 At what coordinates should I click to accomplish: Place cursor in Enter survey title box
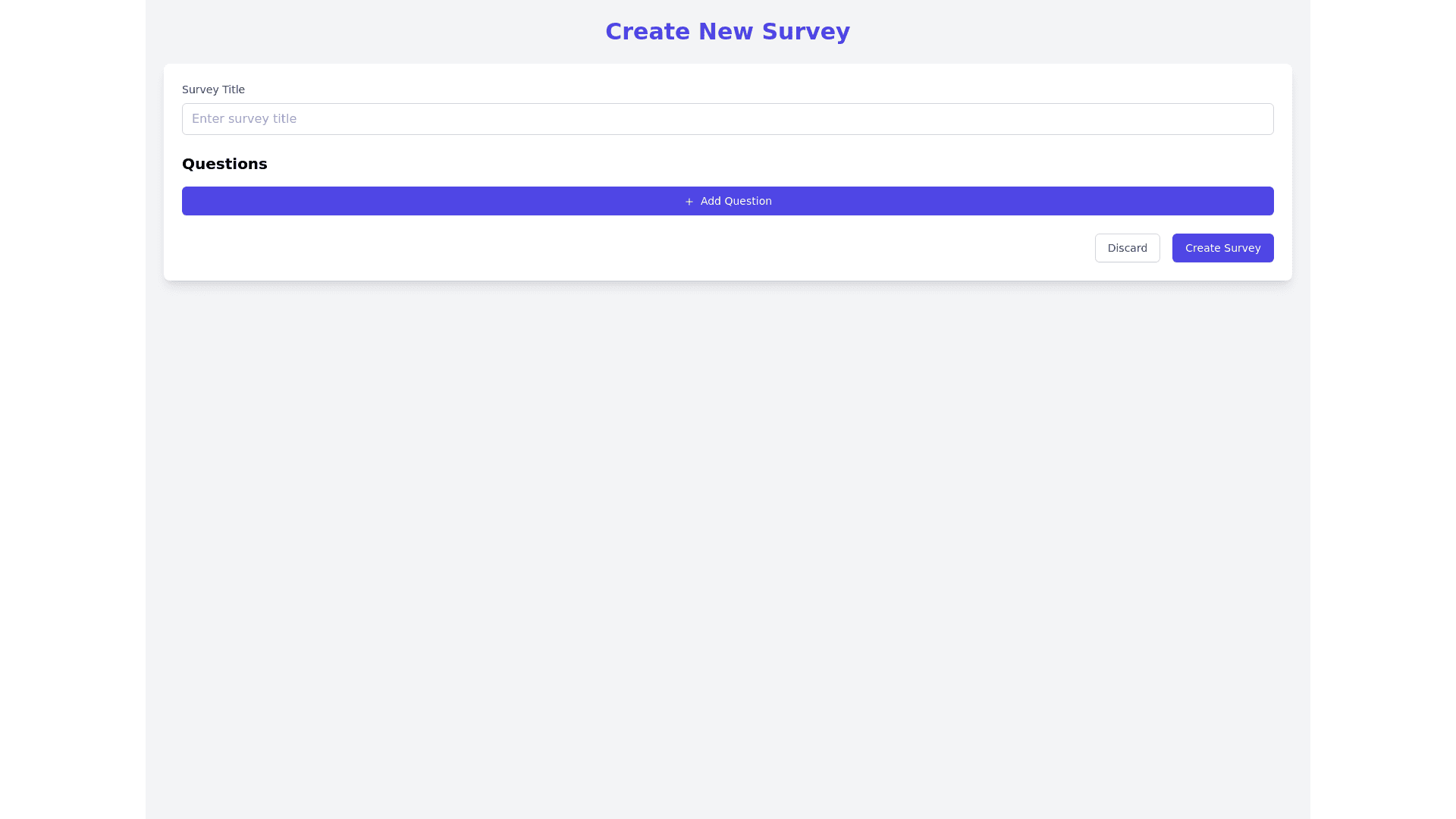pyautogui.click(x=727, y=118)
